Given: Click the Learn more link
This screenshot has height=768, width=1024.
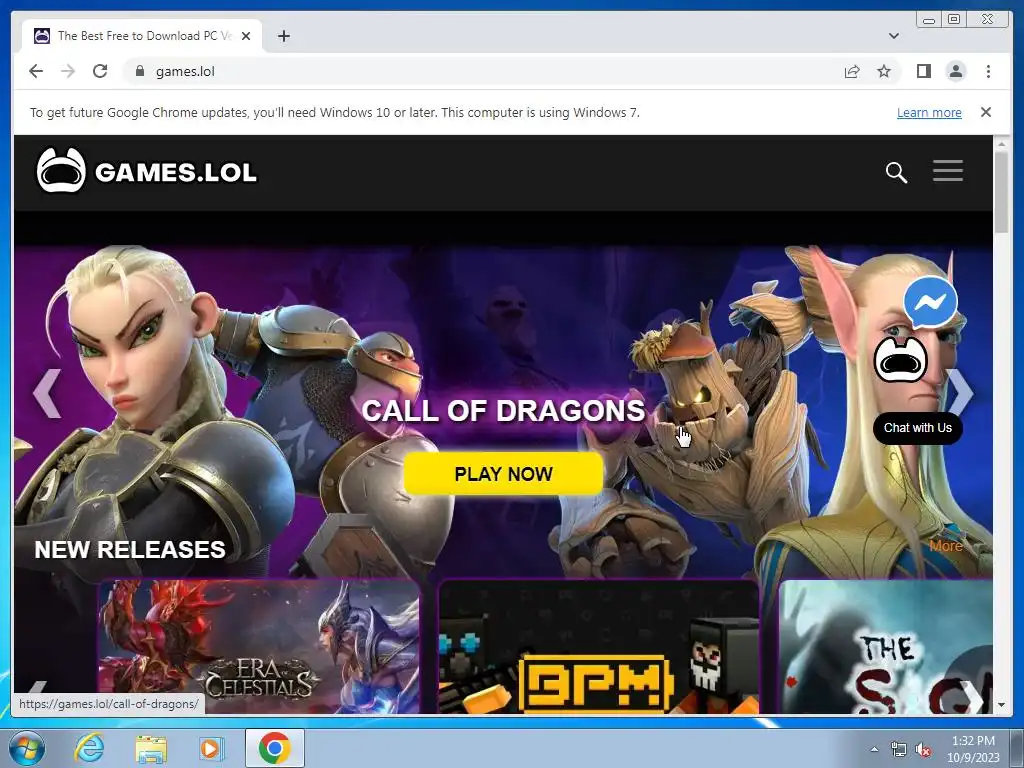Looking at the screenshot, I should tap(929, 112).
